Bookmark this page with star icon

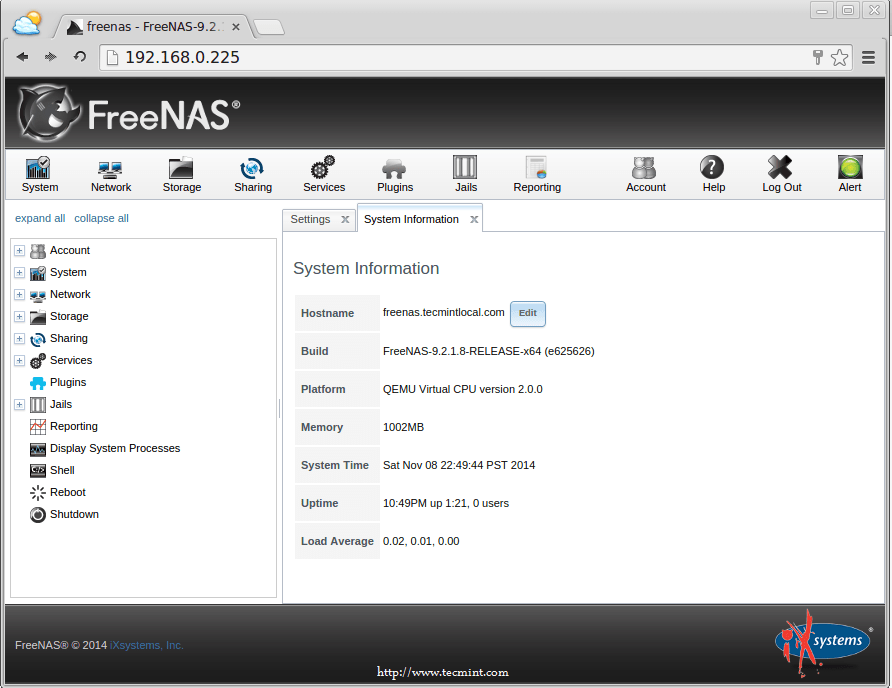click(x=839, y=57)
